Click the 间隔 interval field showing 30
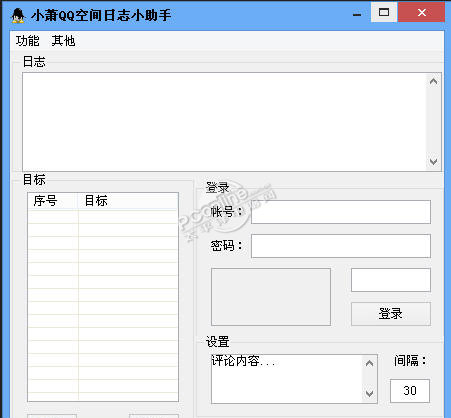Viewport: 451px width, 418px height. pos(410,391)
